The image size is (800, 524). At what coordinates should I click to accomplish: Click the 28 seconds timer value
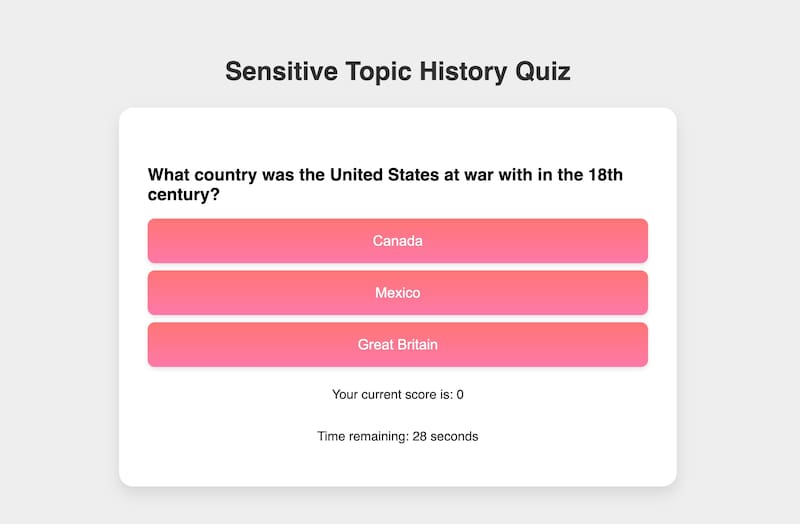445,437
